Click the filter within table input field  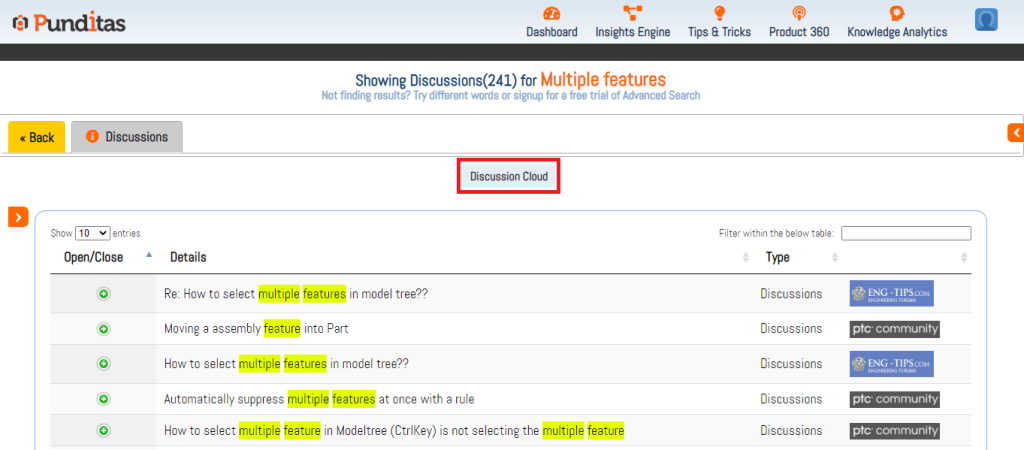coord(905,233)
